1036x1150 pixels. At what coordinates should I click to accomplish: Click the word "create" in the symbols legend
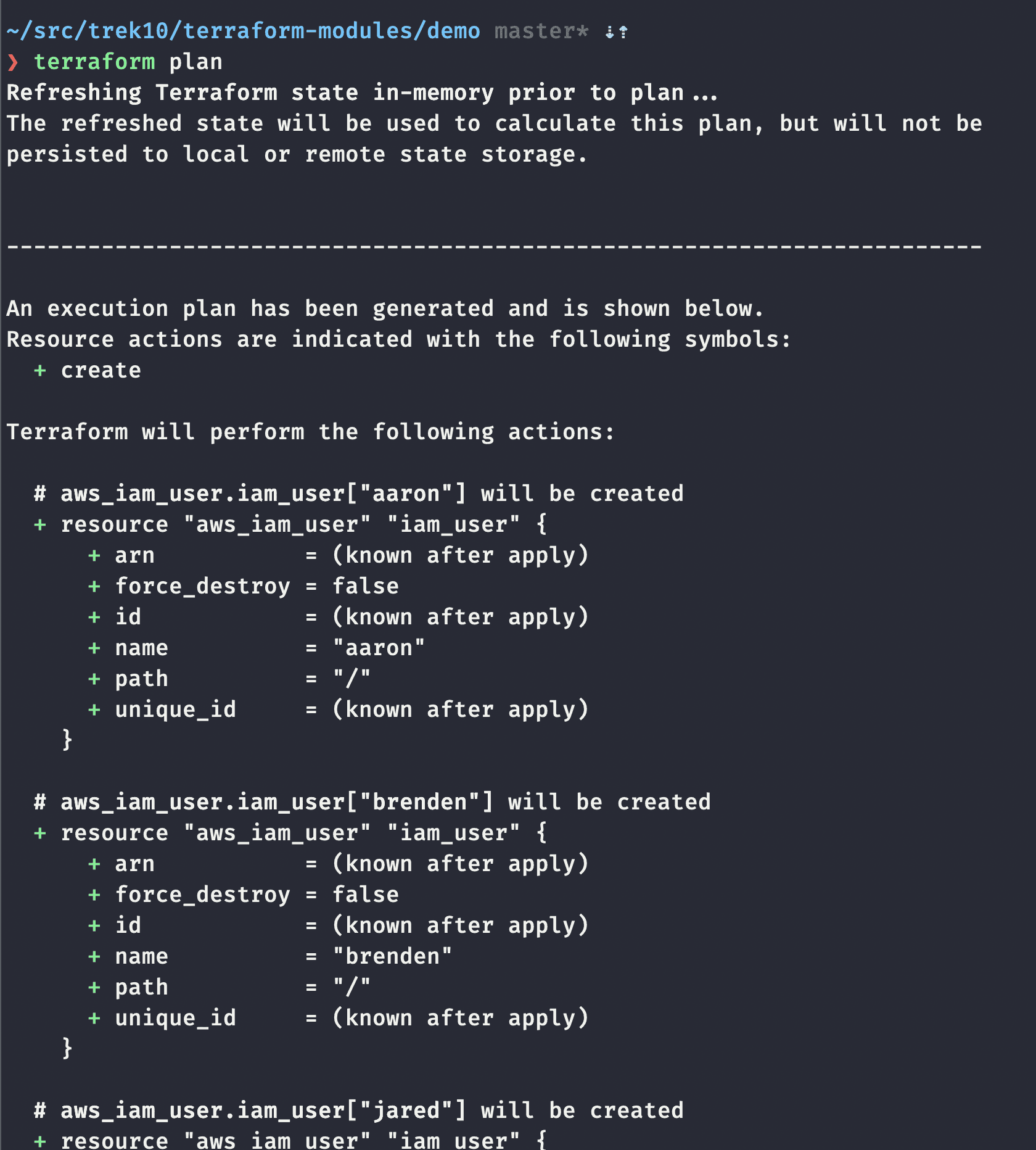[101, 370]
